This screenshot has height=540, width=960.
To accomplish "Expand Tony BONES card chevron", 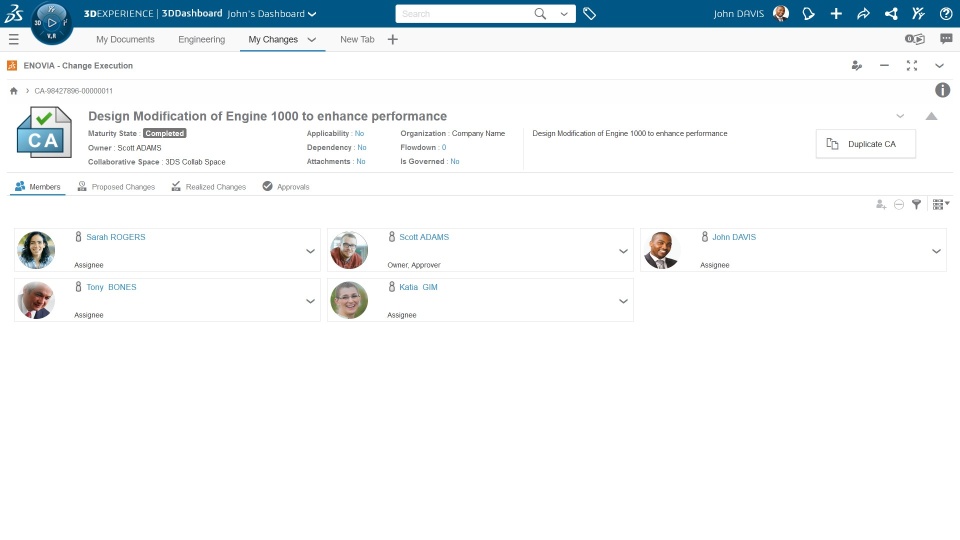I will (x=310, y=301).
